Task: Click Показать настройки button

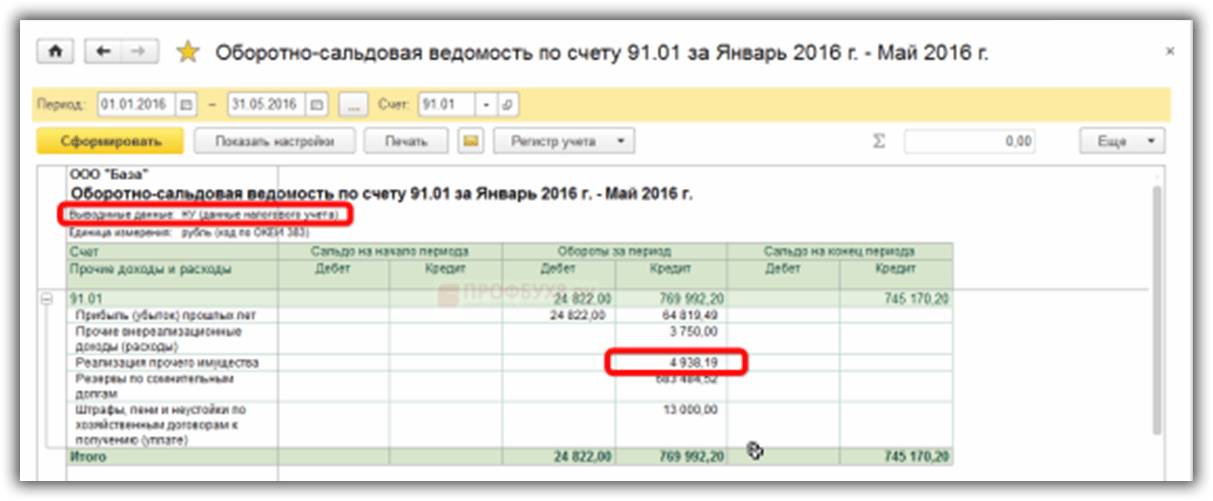Action: click(x=272, y=142)
